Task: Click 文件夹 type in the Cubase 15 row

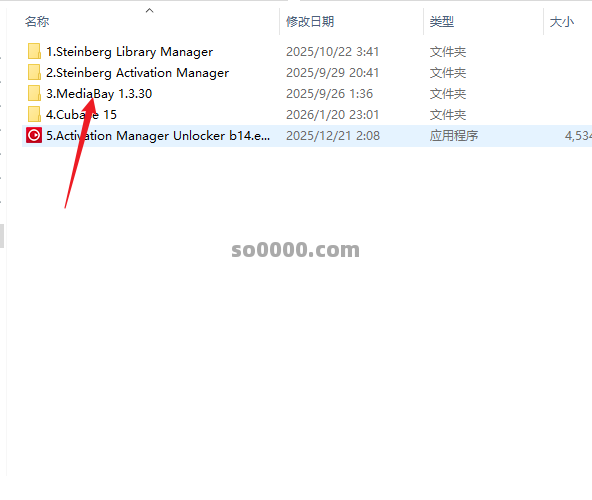Action: pyautogui.click(x=448, y=115)
